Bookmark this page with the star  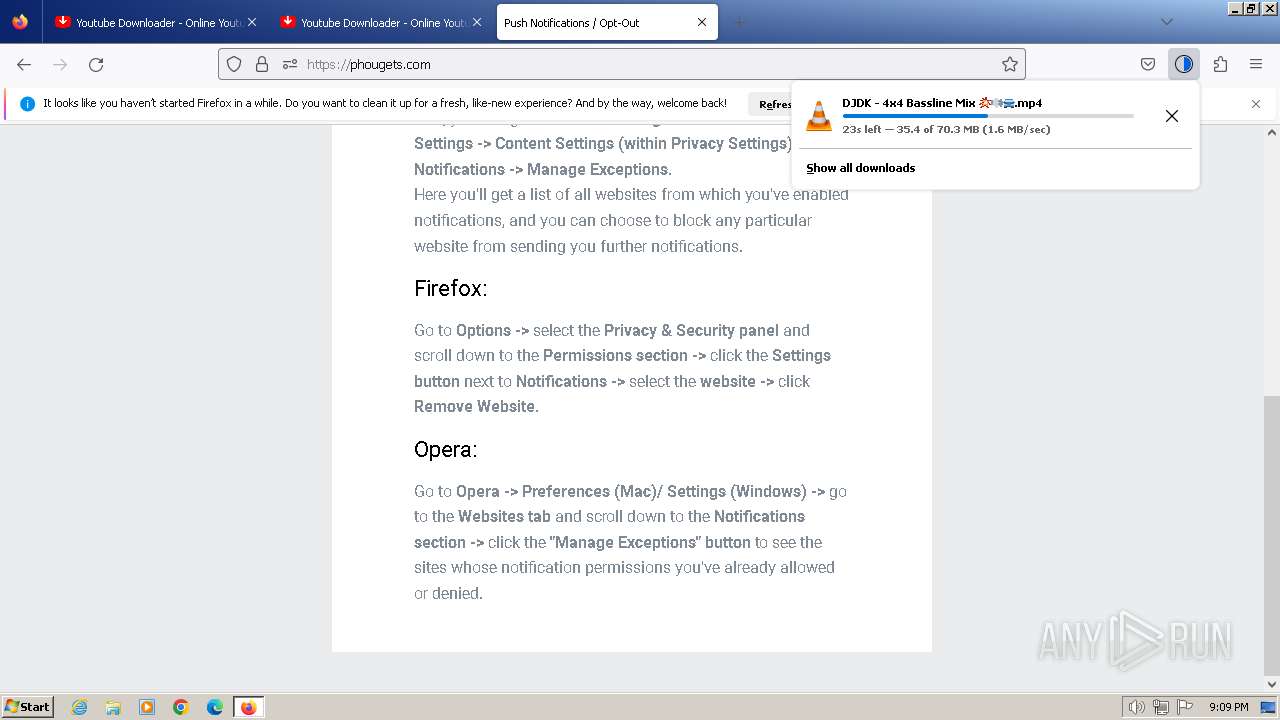click(x=1010, y=64)
